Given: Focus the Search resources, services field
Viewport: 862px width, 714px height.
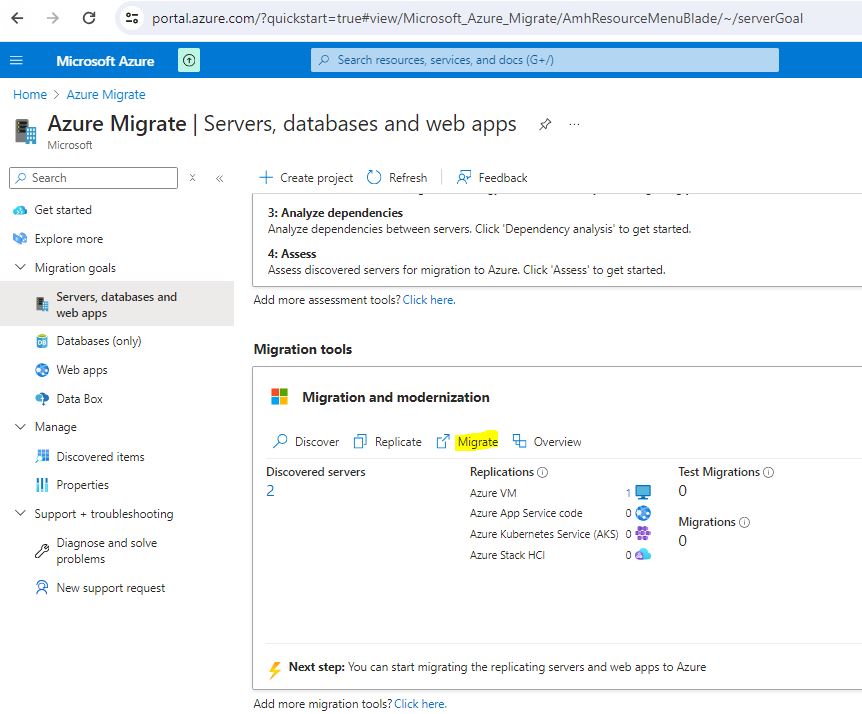Looking at the screenshot, I should tap(545, 60).
